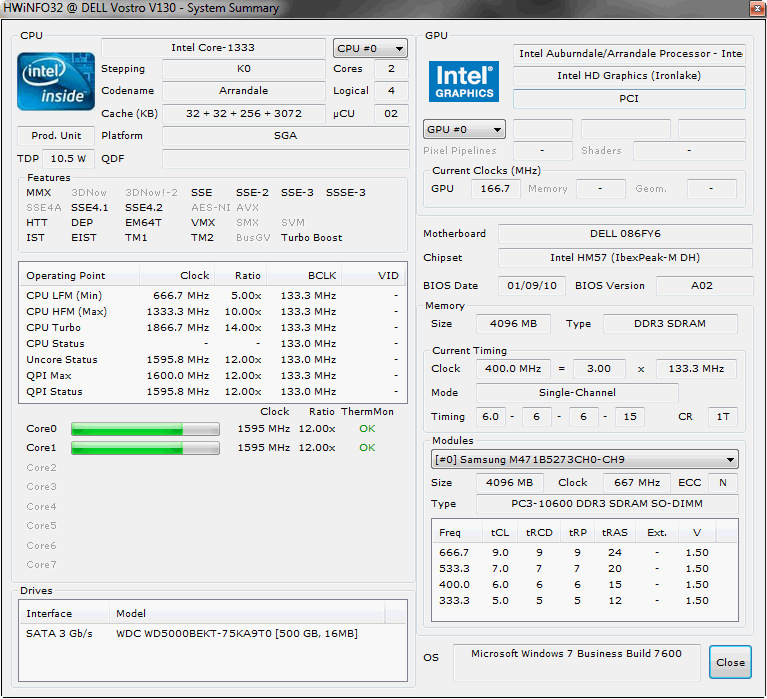Click the VMX feature label
This screenshot has height=699, width=767.
[203, 223]
